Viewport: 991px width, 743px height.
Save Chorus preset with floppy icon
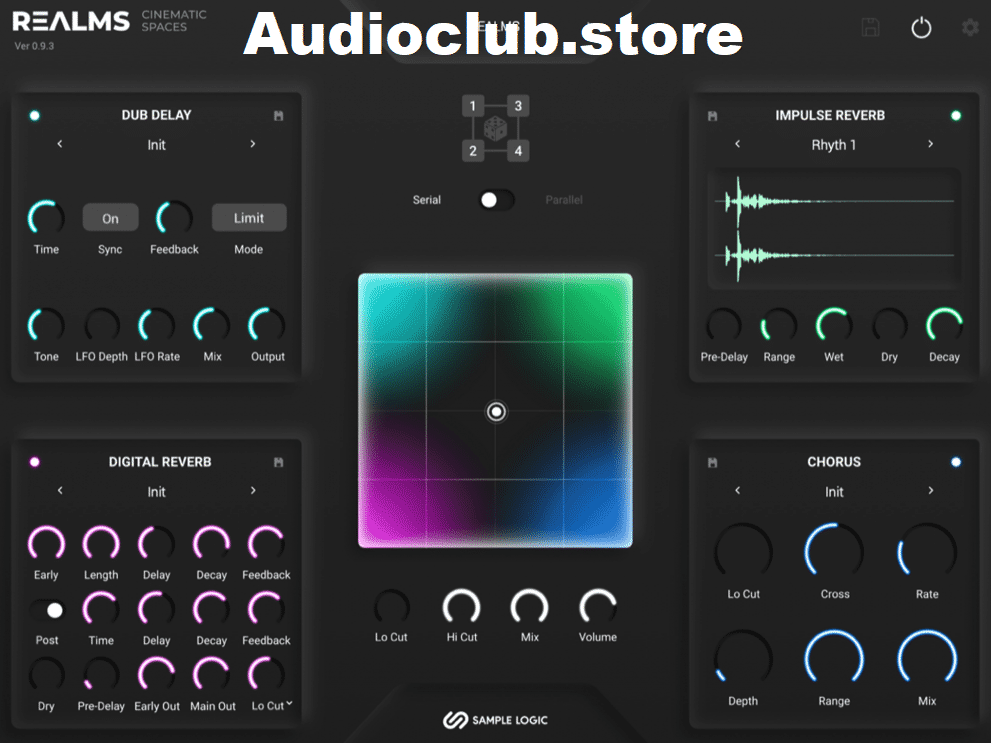pos(712,462)
